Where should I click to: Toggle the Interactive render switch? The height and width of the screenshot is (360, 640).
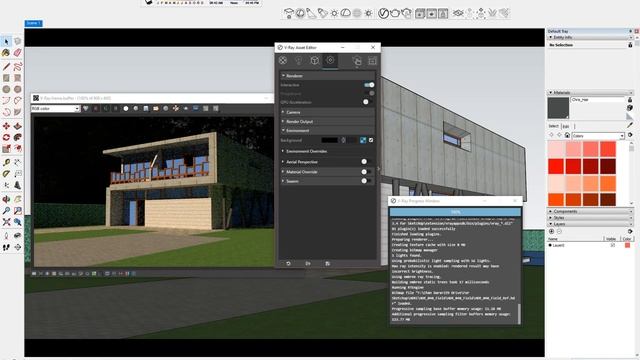(x=369, y=85)
